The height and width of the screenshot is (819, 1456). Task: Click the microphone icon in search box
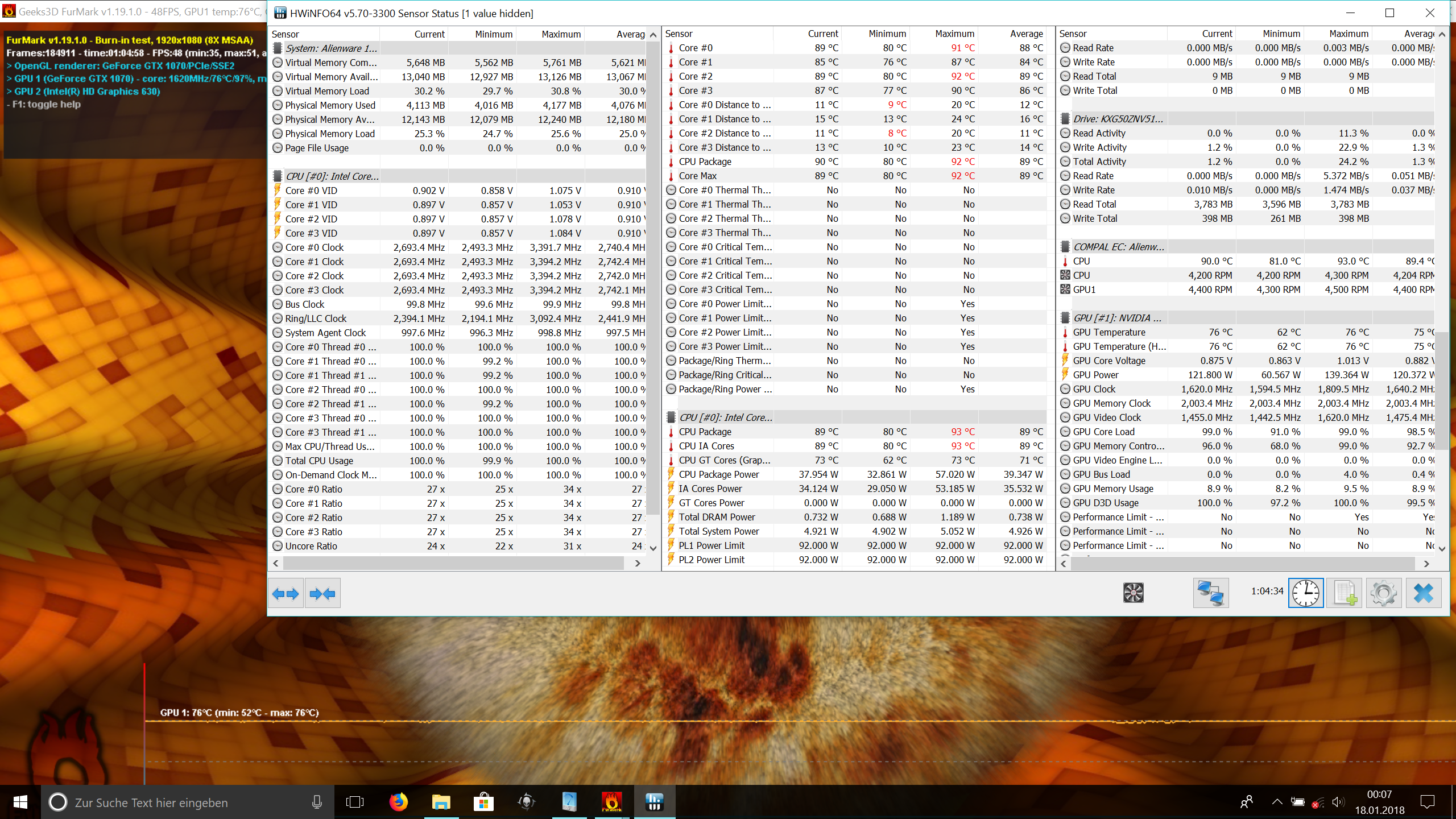point(317,803)
